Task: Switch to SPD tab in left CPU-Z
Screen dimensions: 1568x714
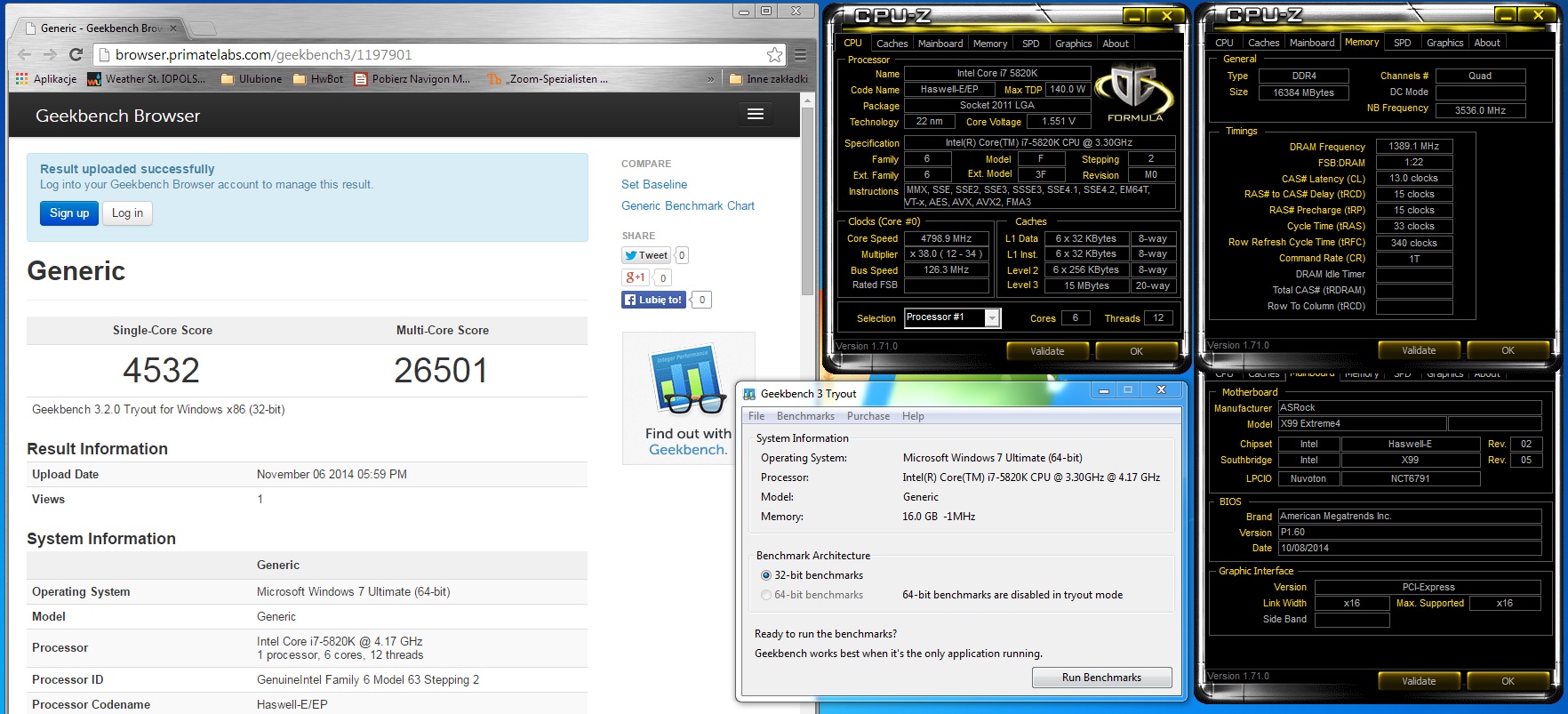Action: [x=1030, y=44]
